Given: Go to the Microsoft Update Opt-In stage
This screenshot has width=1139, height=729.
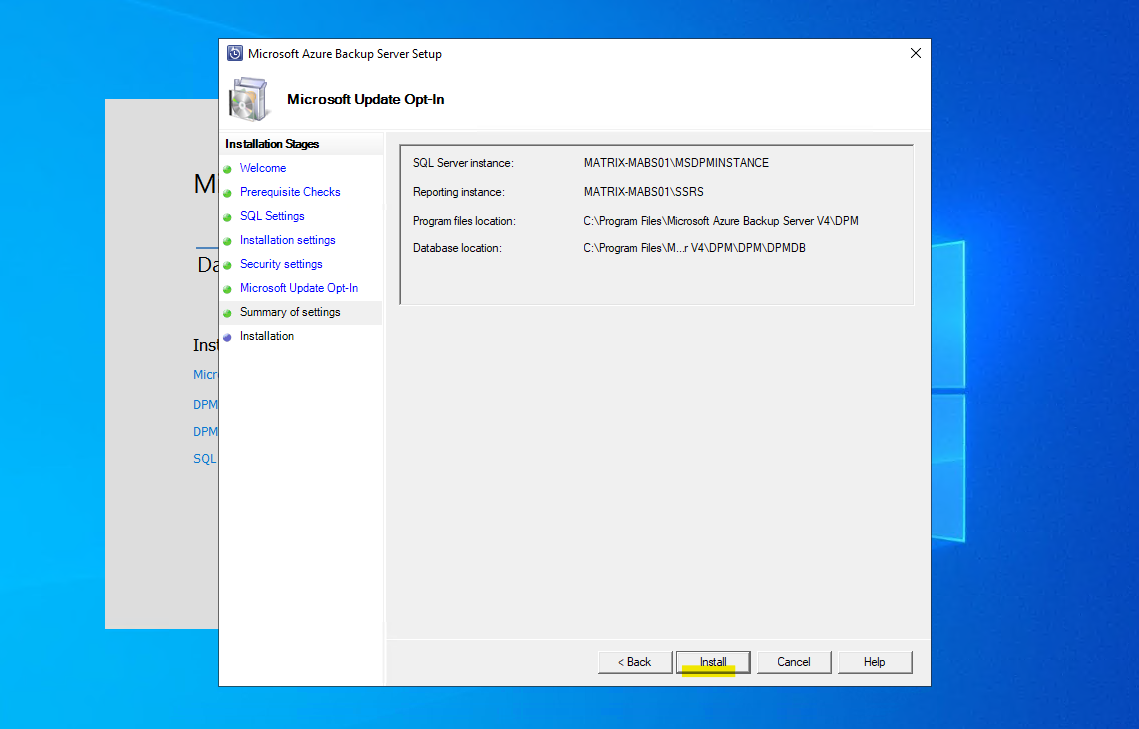Looking at the screenshot, I should (x=299, y=288).
